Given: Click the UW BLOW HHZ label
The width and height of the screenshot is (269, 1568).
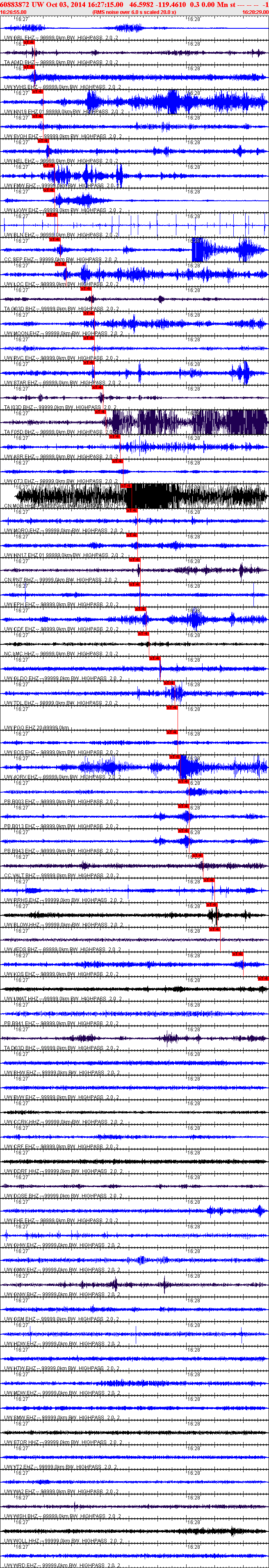Looking at the screenshot, I should [x=63, y=925].
